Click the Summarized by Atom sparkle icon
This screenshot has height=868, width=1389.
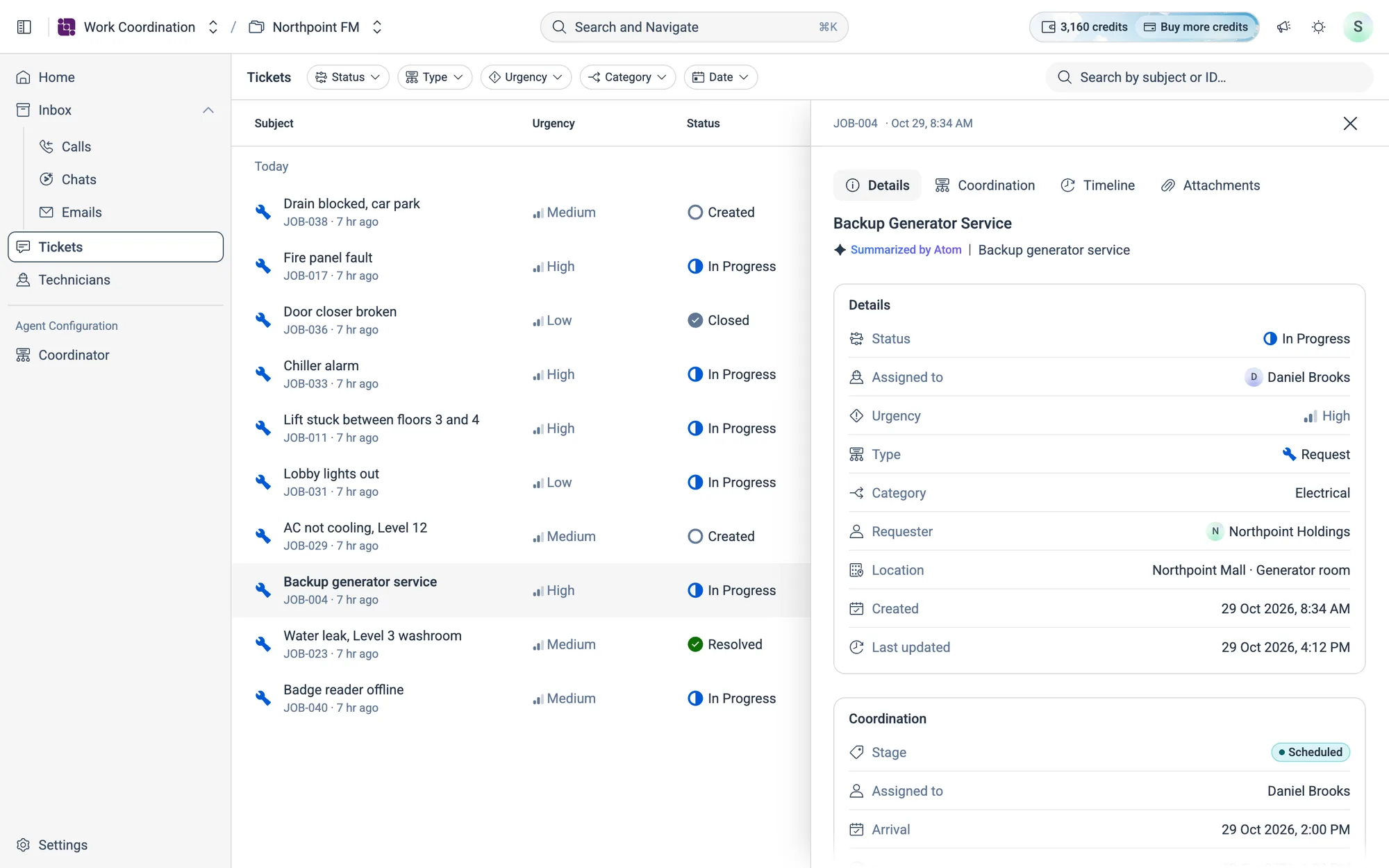click(840, 250)
